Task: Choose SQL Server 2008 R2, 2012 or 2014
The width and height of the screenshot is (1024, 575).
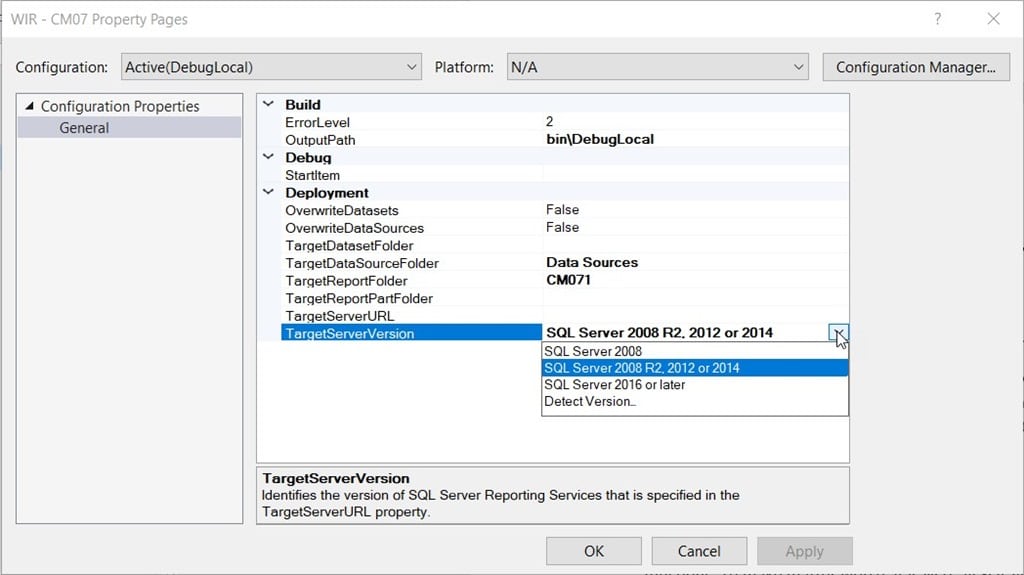Action: click(695, 368)
